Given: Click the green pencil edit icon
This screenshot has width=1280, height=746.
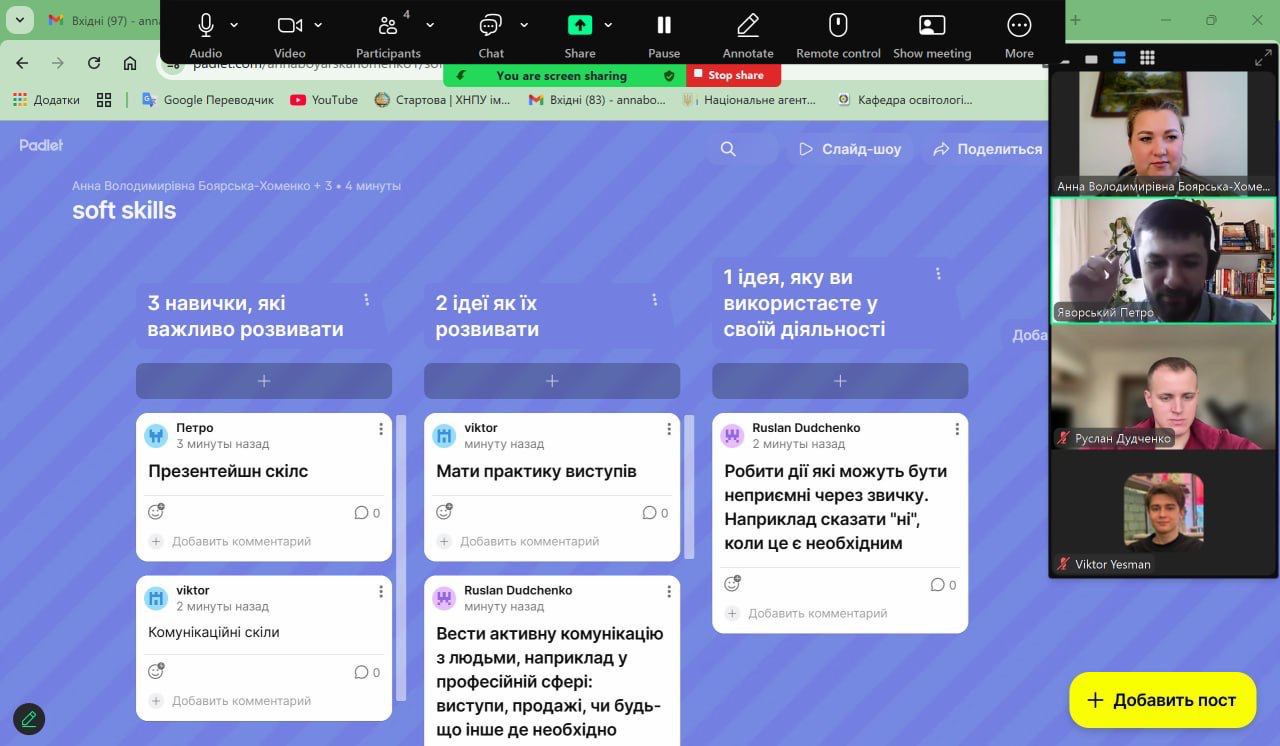Looking at the screenshot, I should tap(29, 718).
